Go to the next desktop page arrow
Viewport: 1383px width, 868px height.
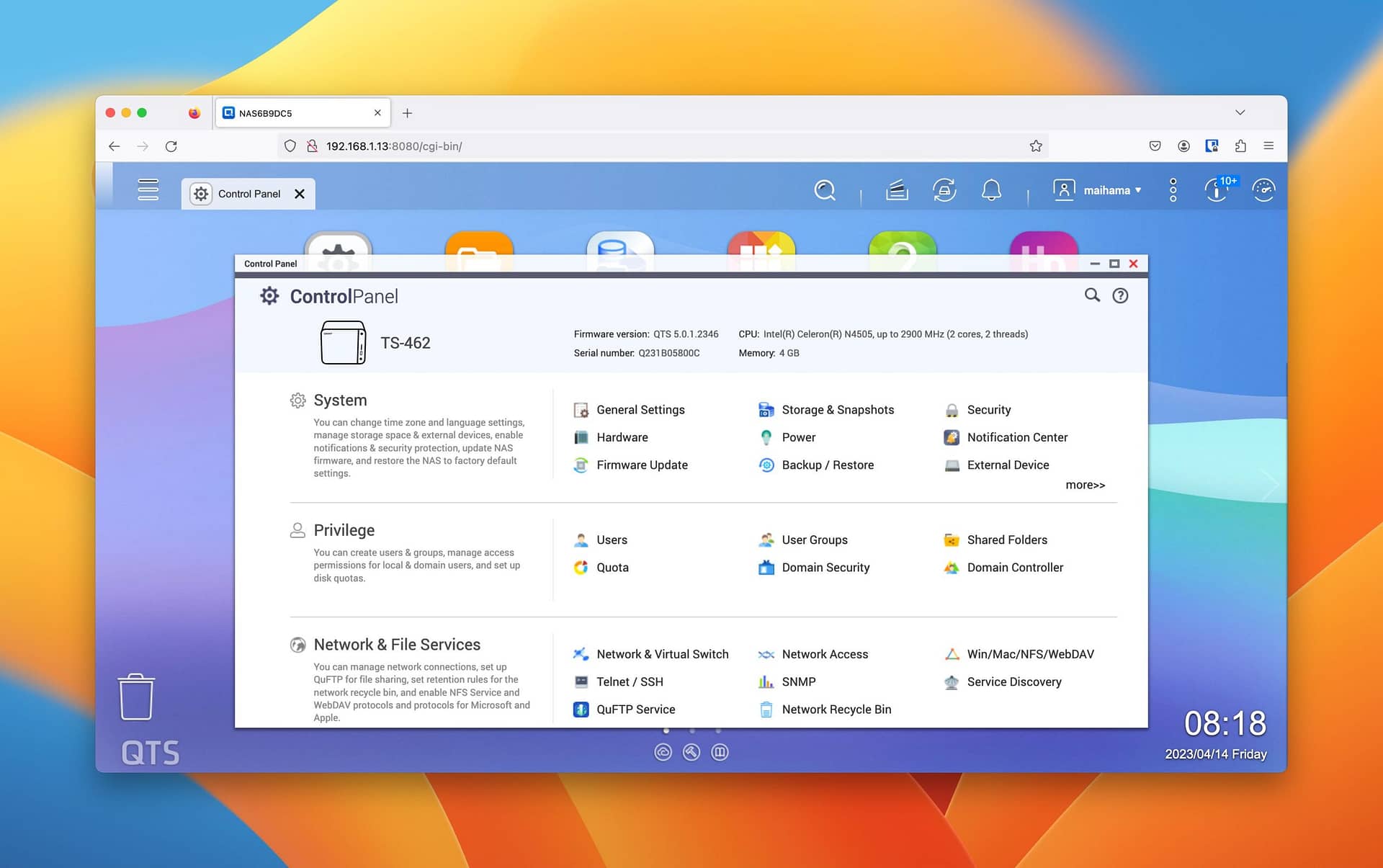[x=1269, y=484]
